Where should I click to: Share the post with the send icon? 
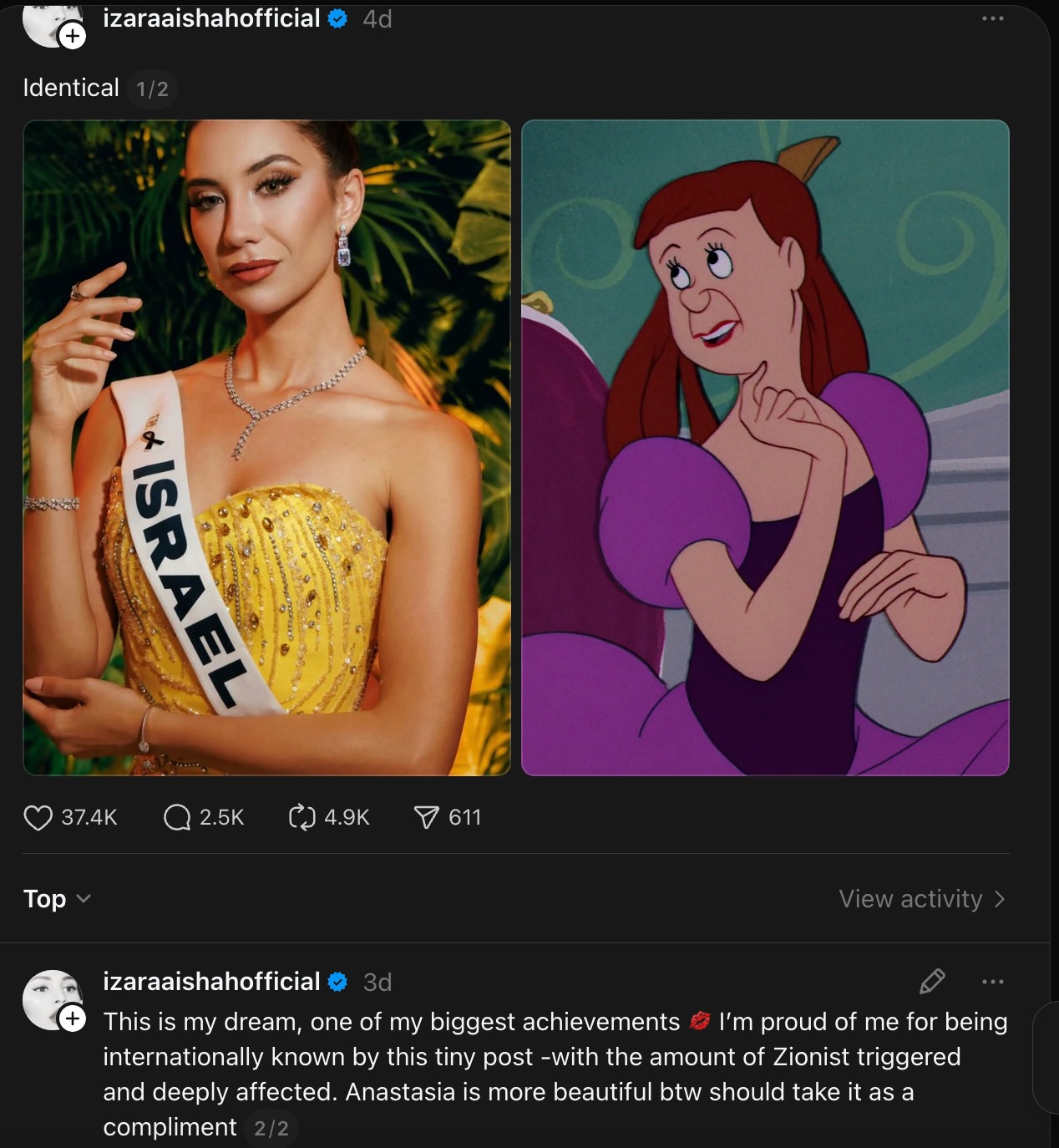426,817
